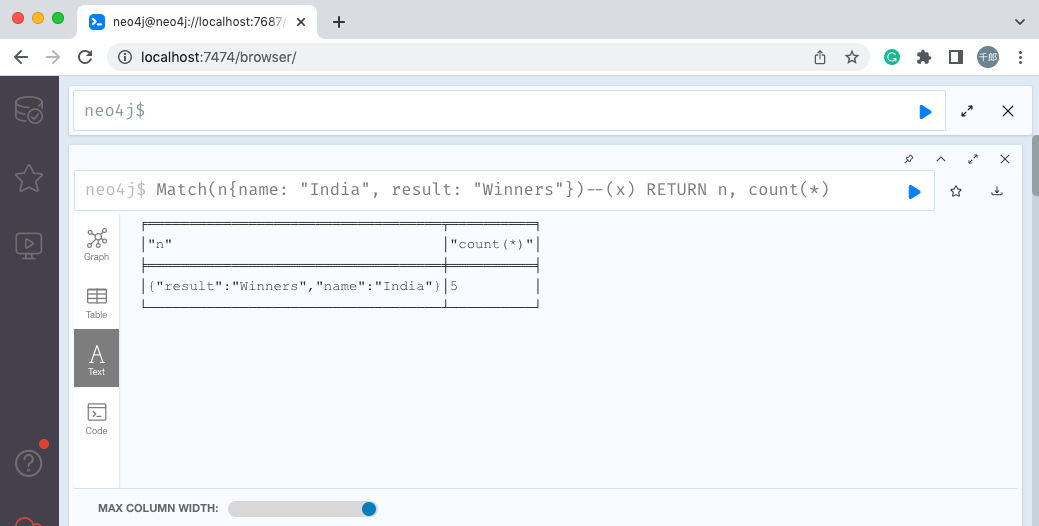This screenshot has height=526, width=1039.
Task: Open the Database information sidebar icon
Action: 29,110
